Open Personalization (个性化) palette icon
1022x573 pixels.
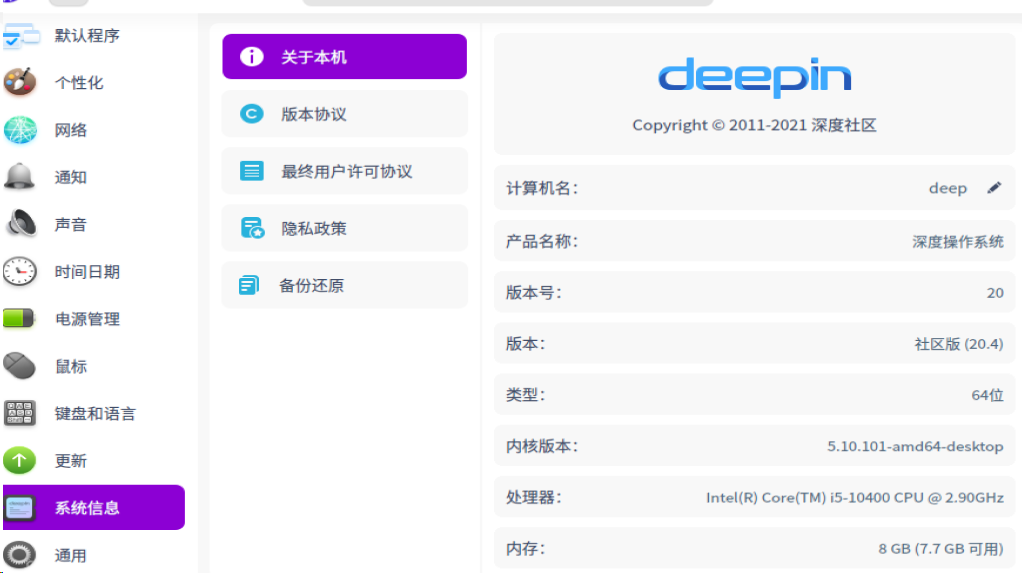click(20, 82)
